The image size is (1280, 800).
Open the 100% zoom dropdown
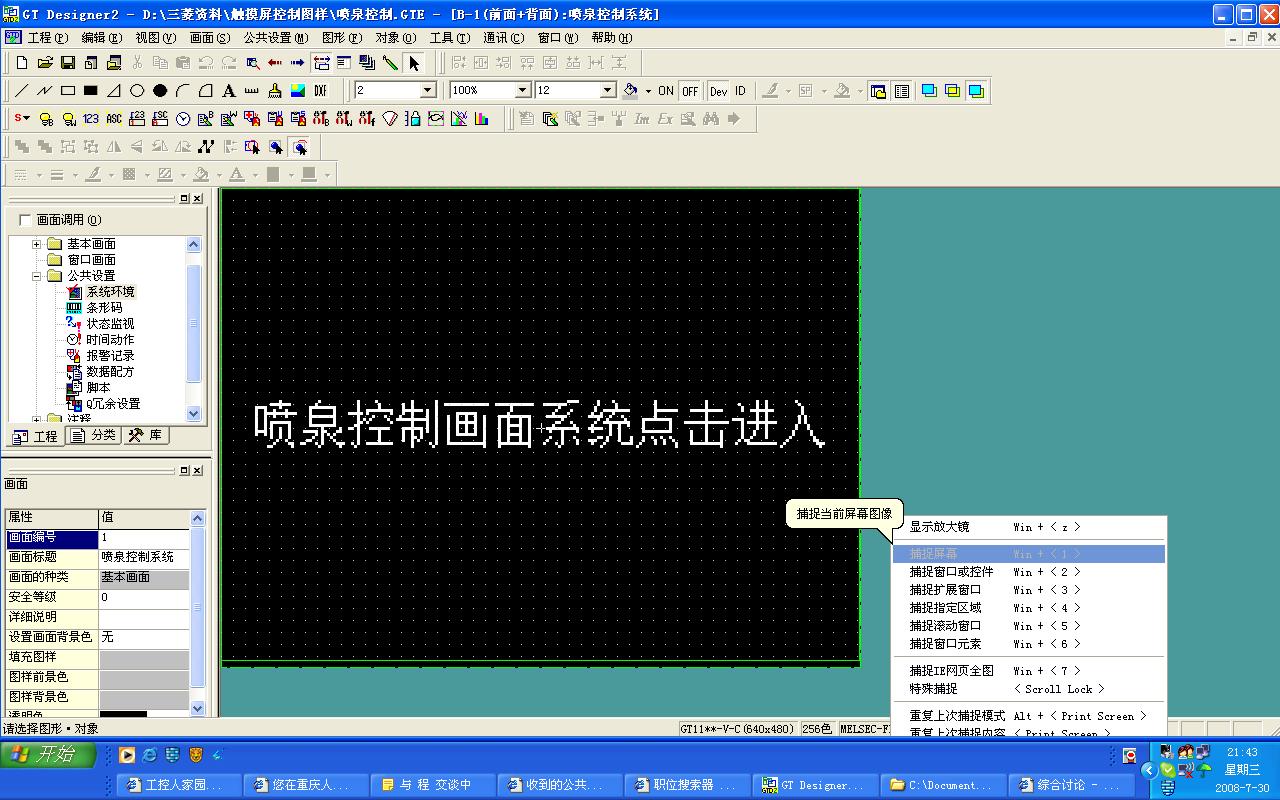pyautogui.click(x=522, y=91)
